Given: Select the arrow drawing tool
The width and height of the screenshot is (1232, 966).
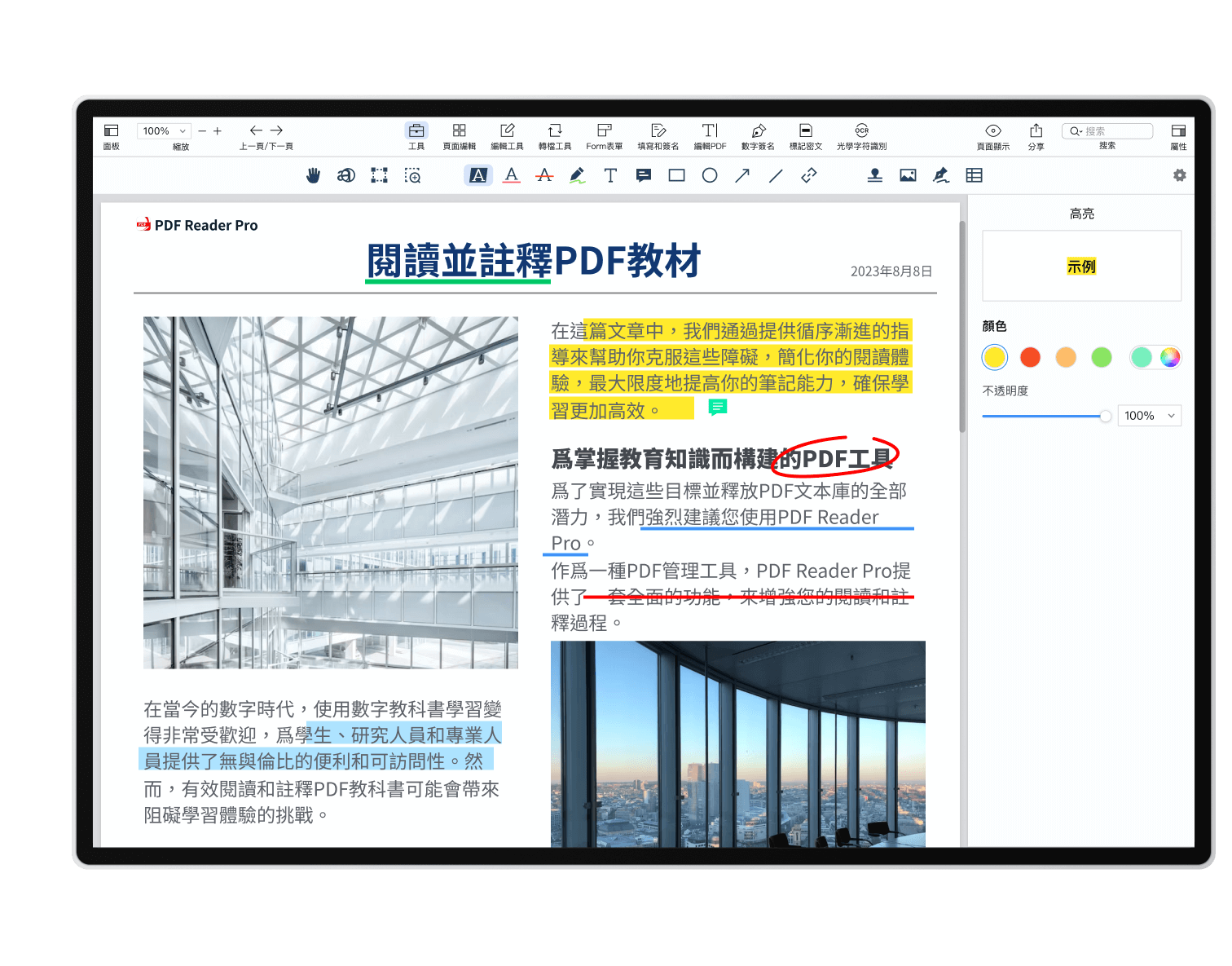Looking at the screenshot, I should click(x=742, y=175).
